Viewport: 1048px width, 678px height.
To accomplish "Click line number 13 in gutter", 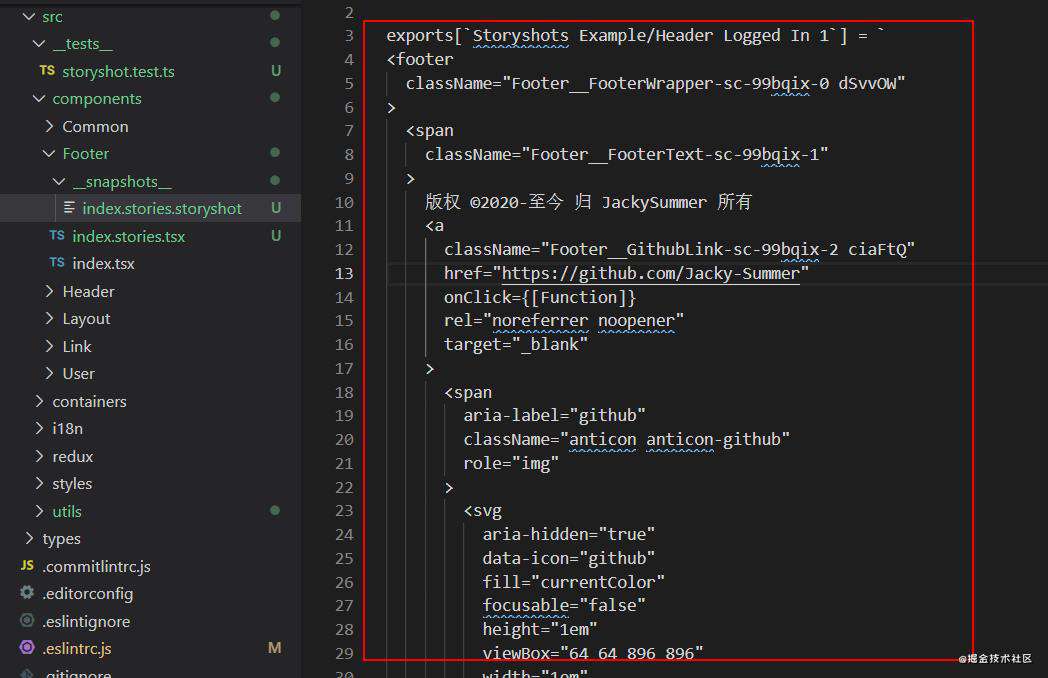I will click(x=344, y=273).
